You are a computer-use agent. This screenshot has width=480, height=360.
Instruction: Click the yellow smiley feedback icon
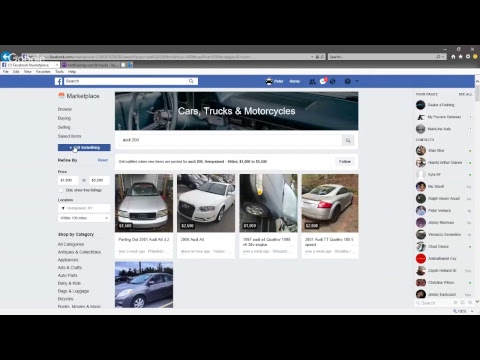(x=475, y=57)
